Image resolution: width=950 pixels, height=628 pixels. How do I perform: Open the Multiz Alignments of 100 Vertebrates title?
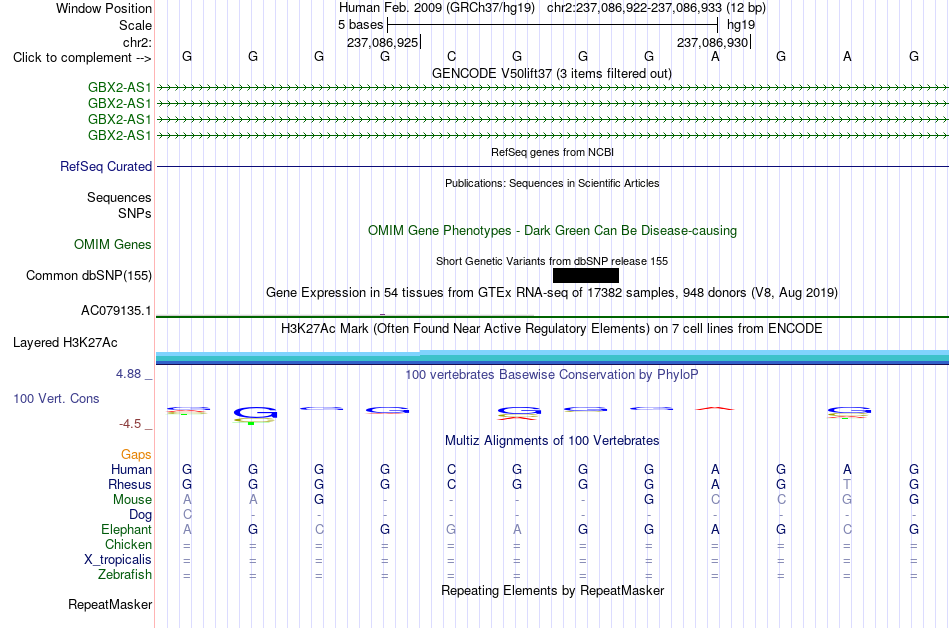pos(552,441)
